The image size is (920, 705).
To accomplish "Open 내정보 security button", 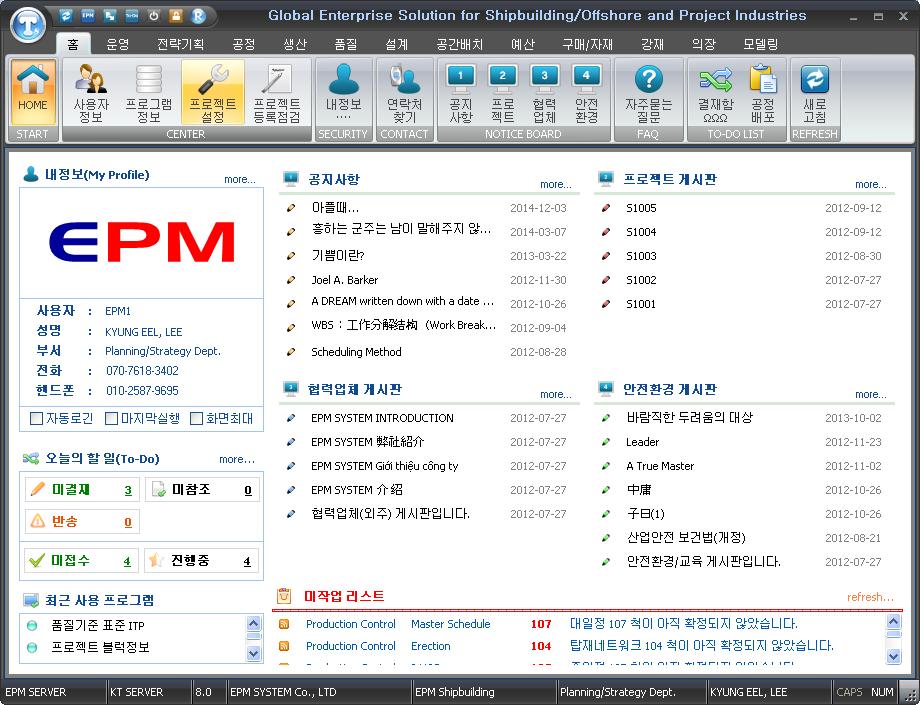I will (343, 91).
